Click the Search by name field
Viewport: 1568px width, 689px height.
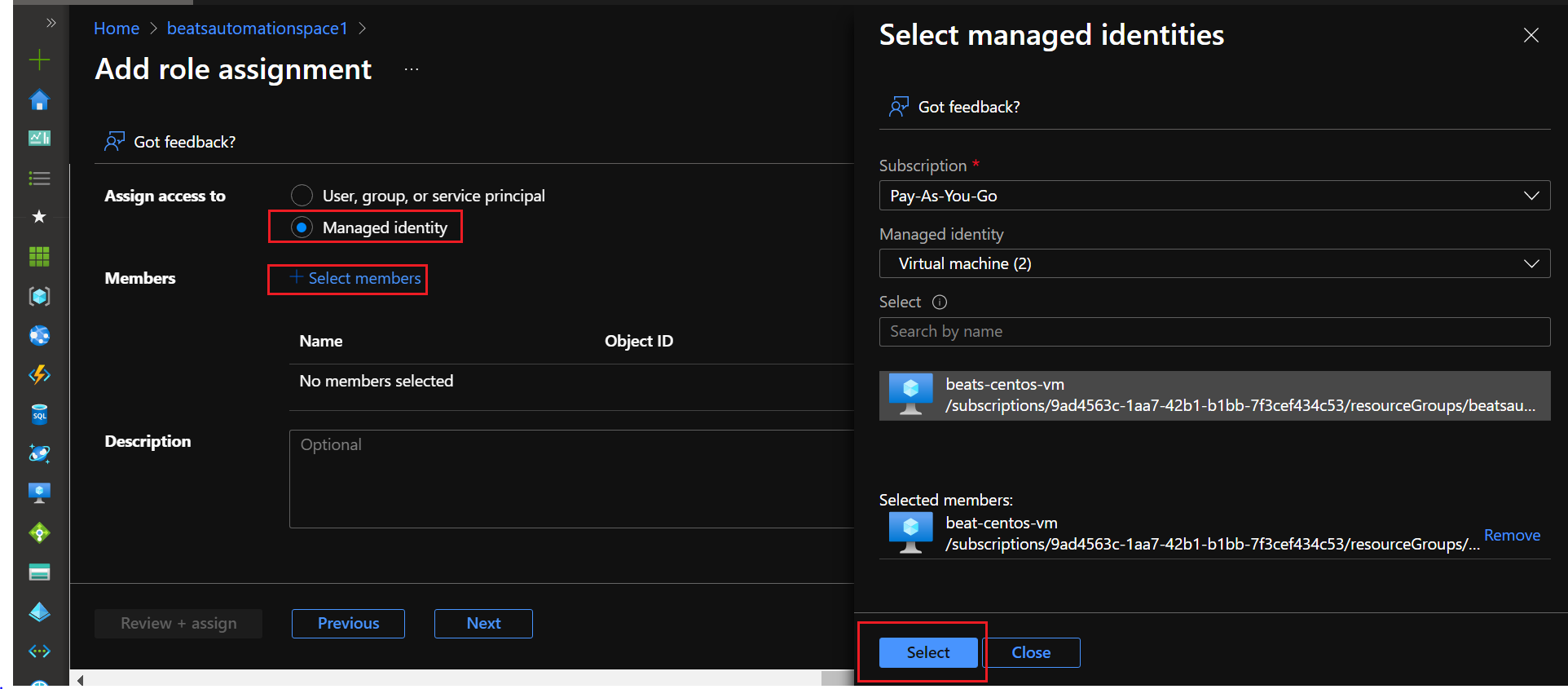coord(1213,332)
